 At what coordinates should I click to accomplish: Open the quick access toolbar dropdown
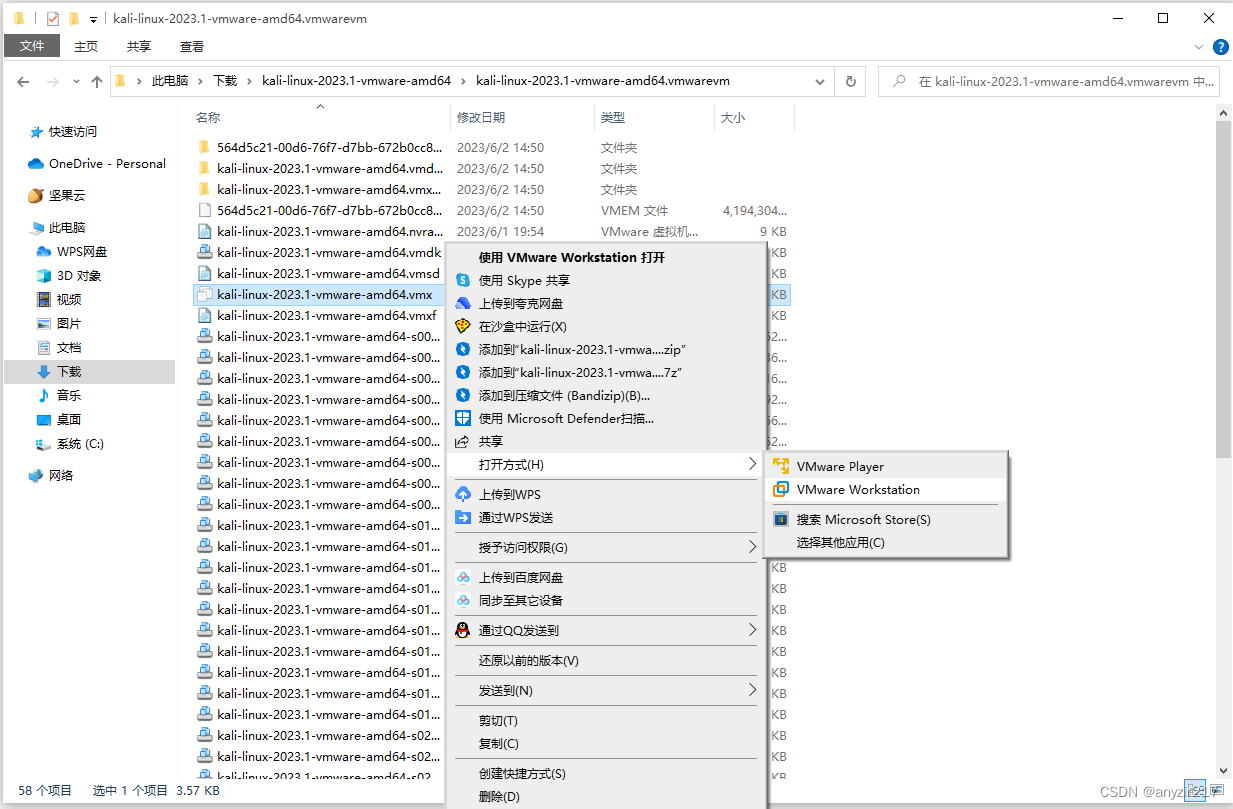tap(93, 19)
